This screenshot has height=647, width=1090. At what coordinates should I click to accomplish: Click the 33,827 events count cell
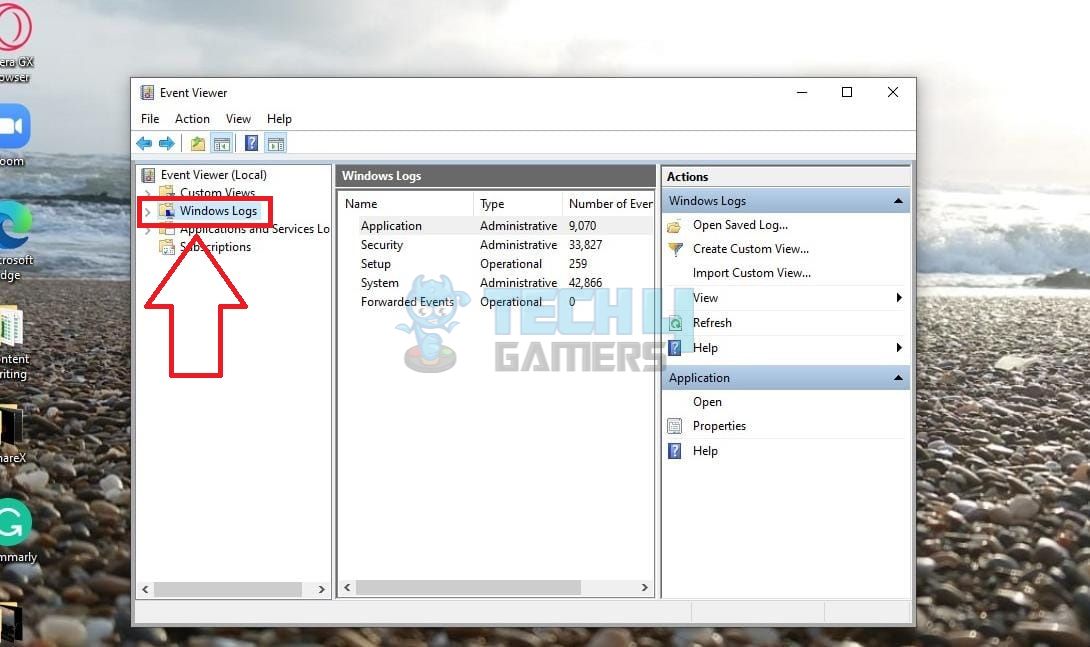[585, 245]
